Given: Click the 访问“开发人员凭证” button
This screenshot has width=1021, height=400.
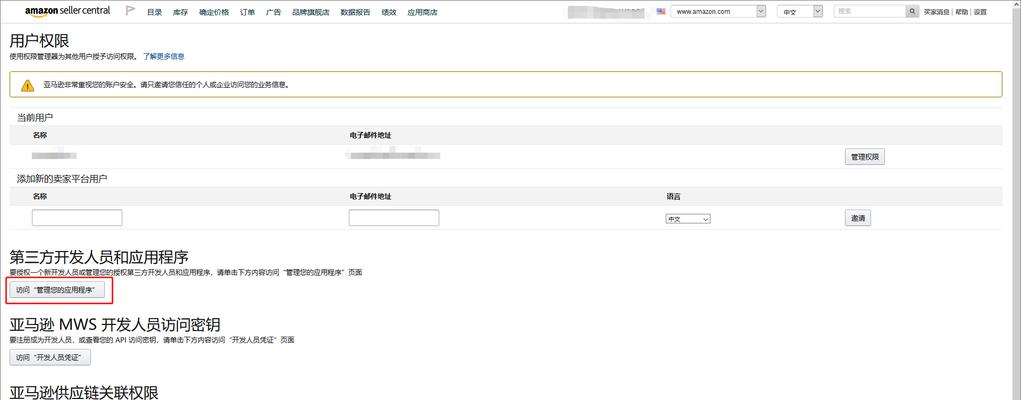Looking at the screenshot, I should point(50,358).
